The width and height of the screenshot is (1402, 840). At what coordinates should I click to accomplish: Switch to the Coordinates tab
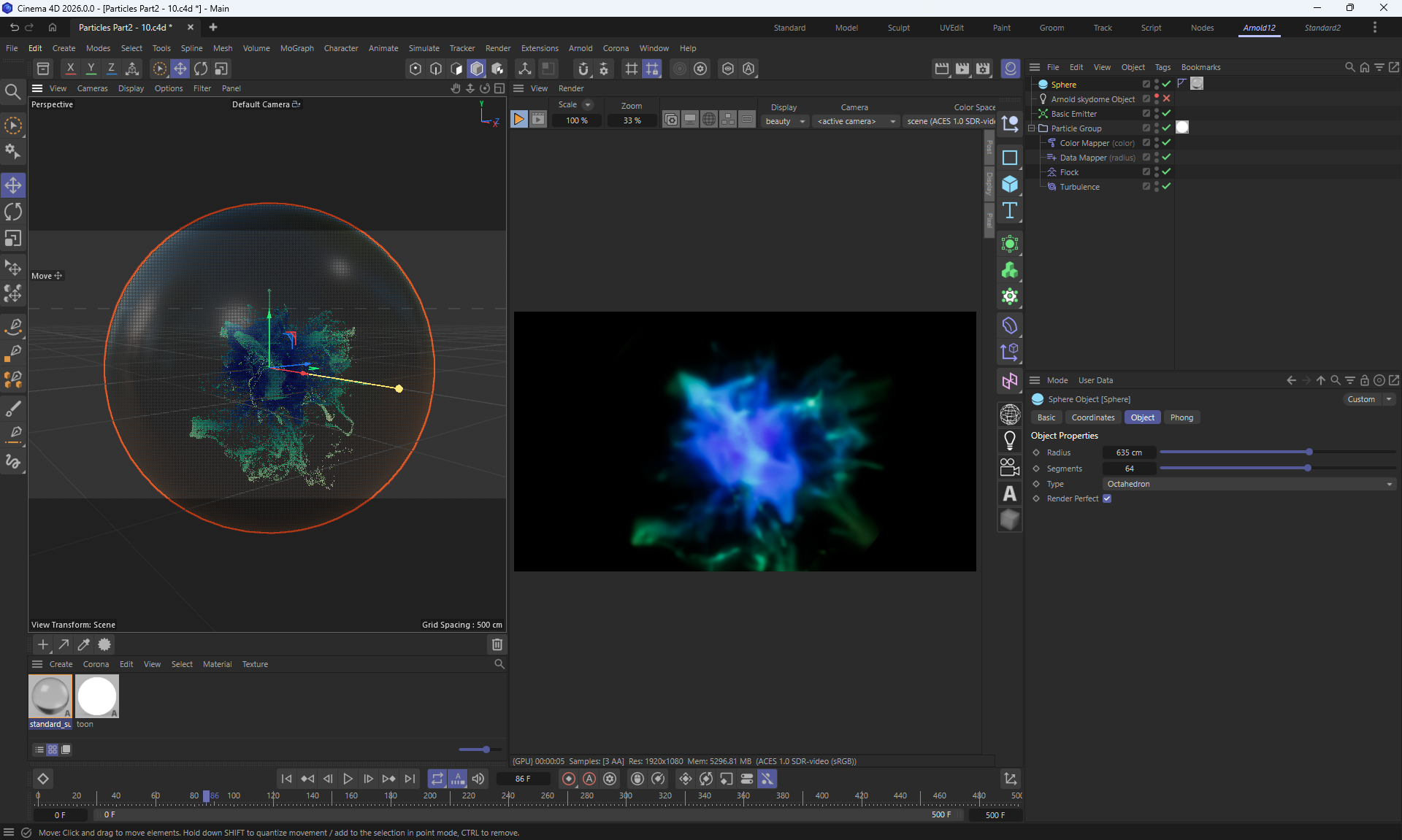1092,417
